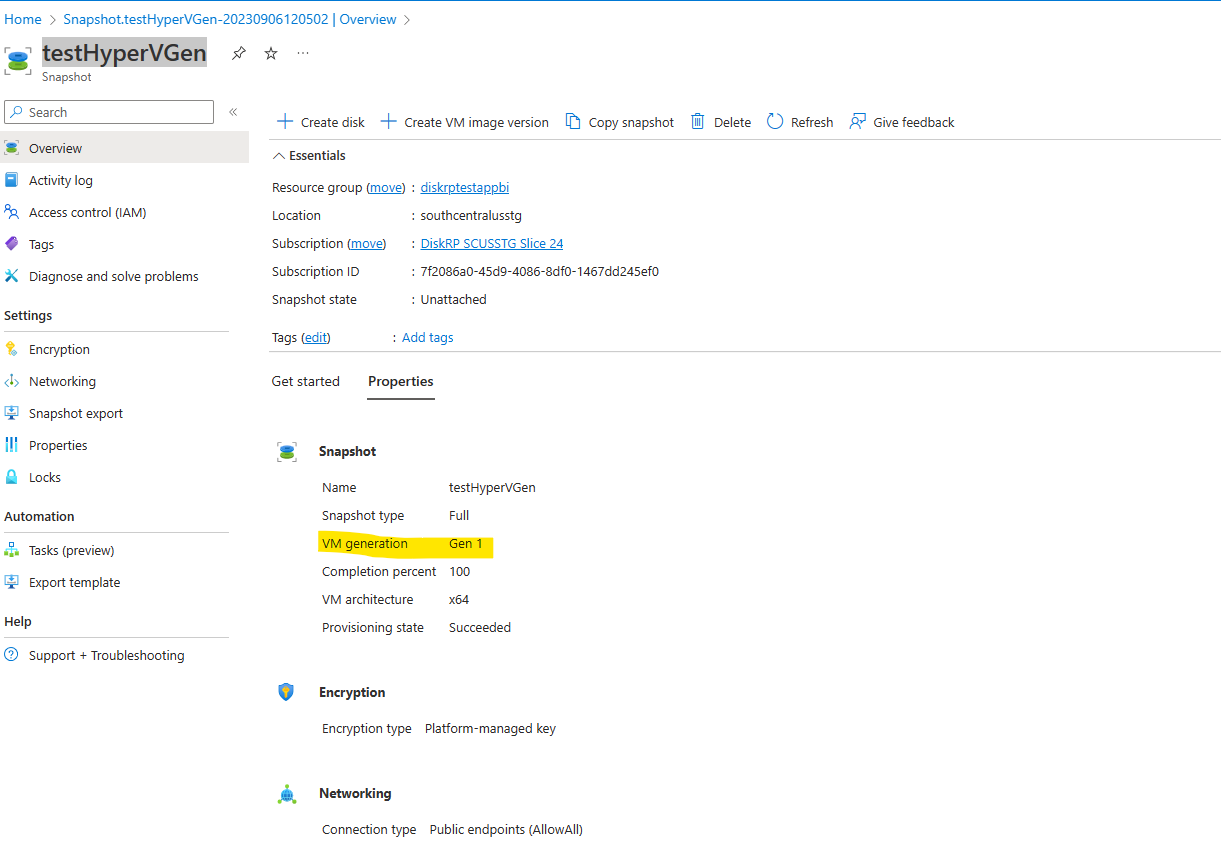Open the diskrptestappbi resource group link
Screen dimensions: 1221x850
(x=463, y=187)
